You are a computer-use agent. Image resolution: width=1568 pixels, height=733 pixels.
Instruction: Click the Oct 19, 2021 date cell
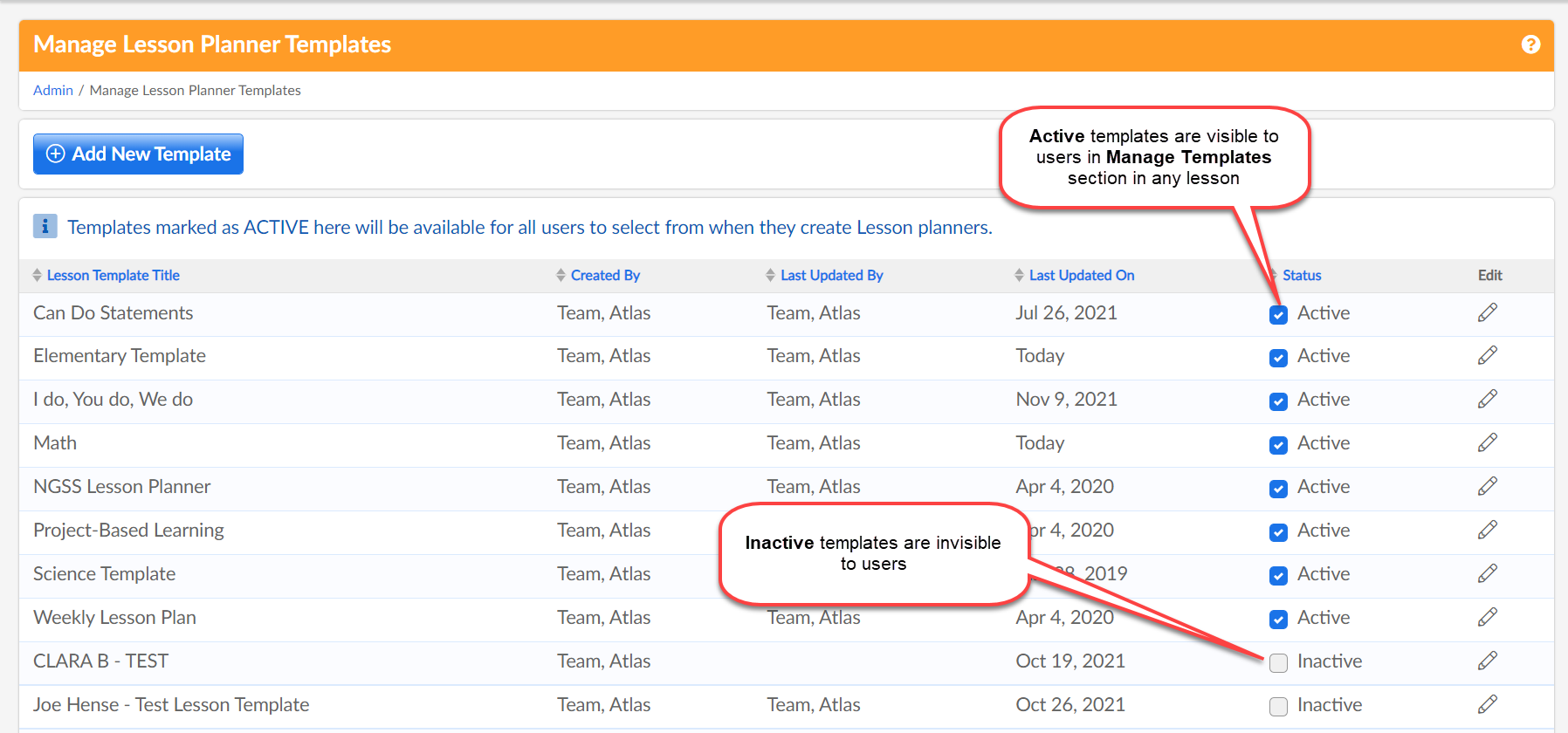(x=1070, y=661)
